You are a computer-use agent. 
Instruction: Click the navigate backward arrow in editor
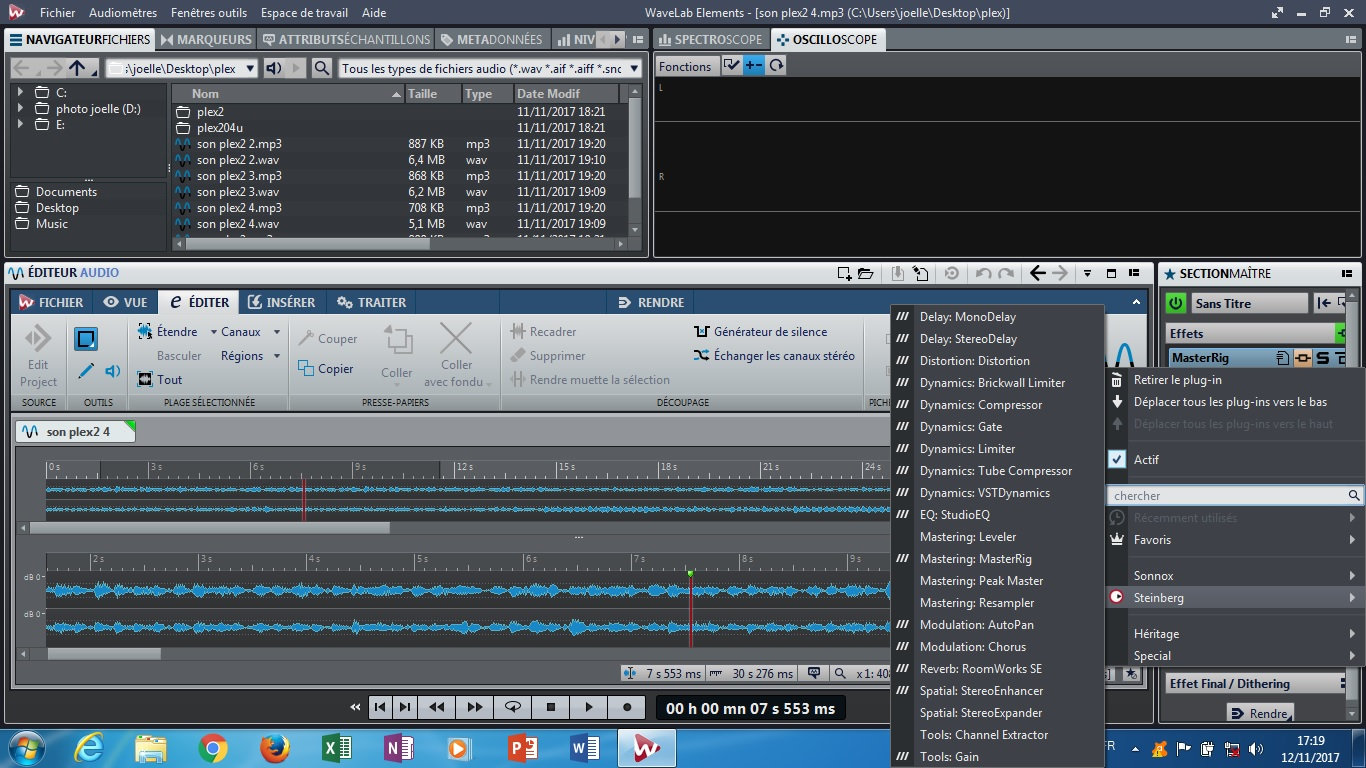click(x=1037, y=273)
